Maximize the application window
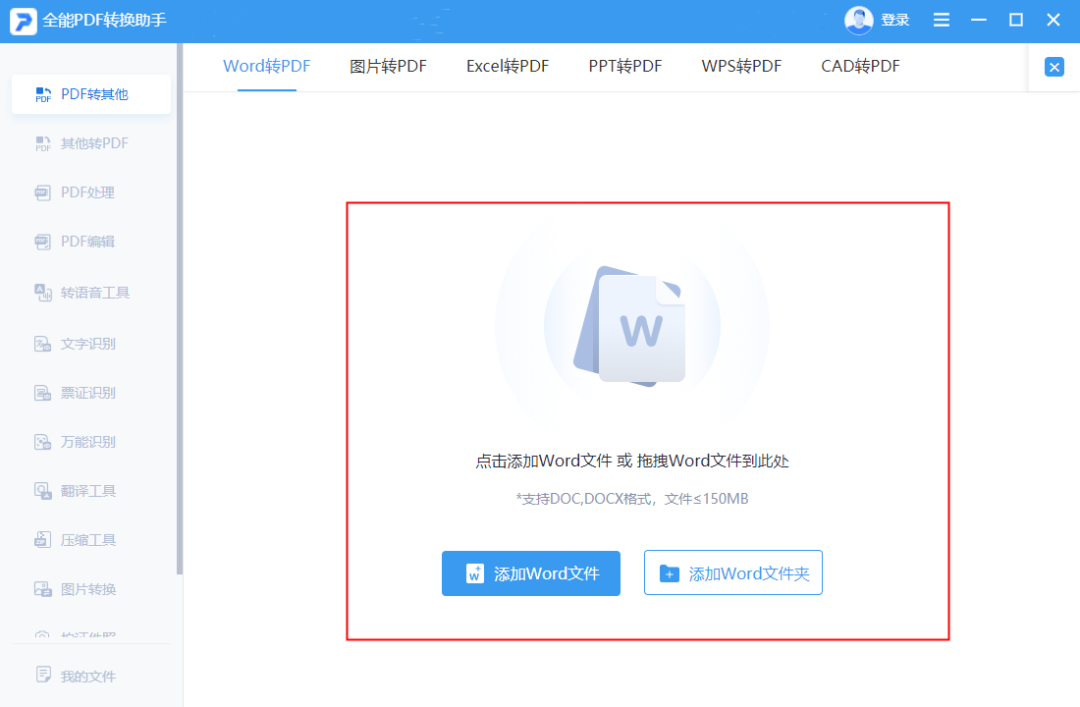The image size is (1080, 707). pos(1016,20)
